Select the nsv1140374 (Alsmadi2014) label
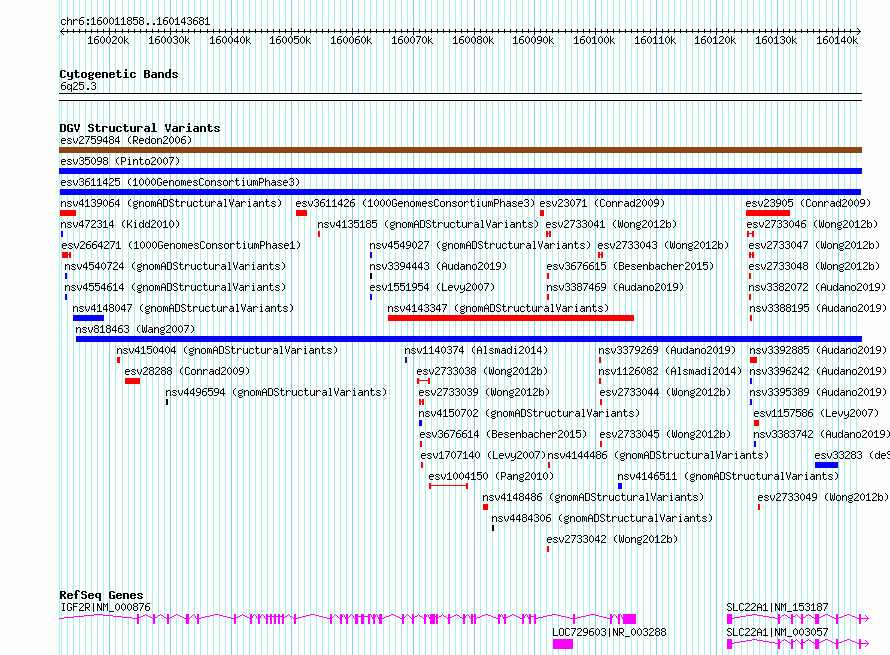Screen dimensions: 890x655 (476, 350)
